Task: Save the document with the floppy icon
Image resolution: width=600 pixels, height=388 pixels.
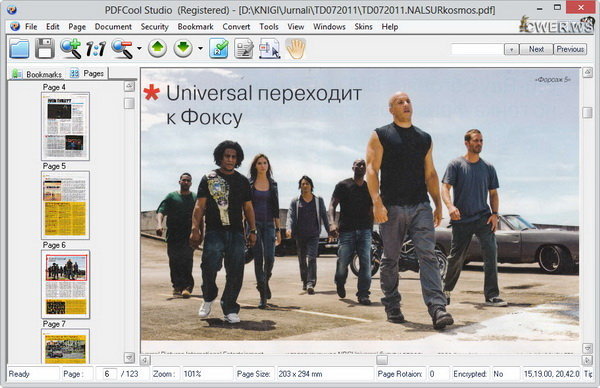Action: [45, 48]
